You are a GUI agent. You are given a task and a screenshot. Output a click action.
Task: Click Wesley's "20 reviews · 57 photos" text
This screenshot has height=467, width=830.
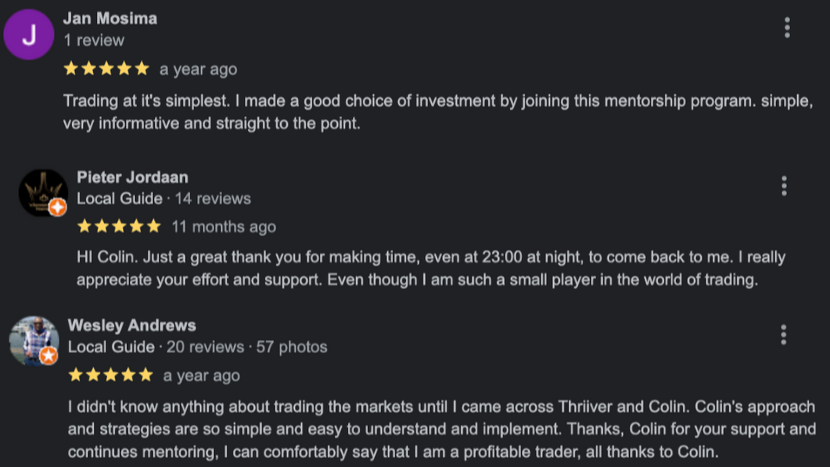[x=245, y=348]
